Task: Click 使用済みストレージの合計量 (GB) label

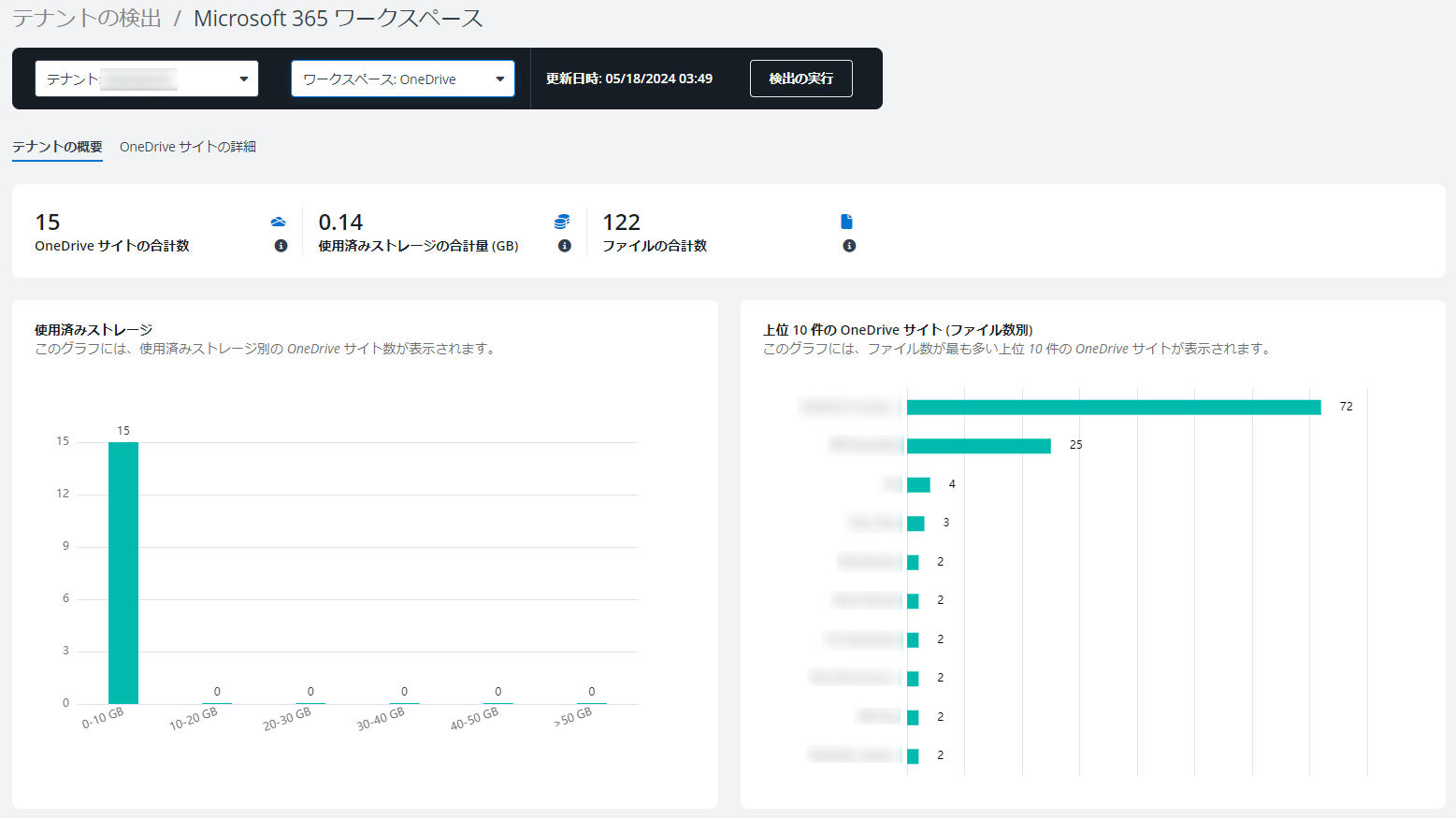Action: 418,246
